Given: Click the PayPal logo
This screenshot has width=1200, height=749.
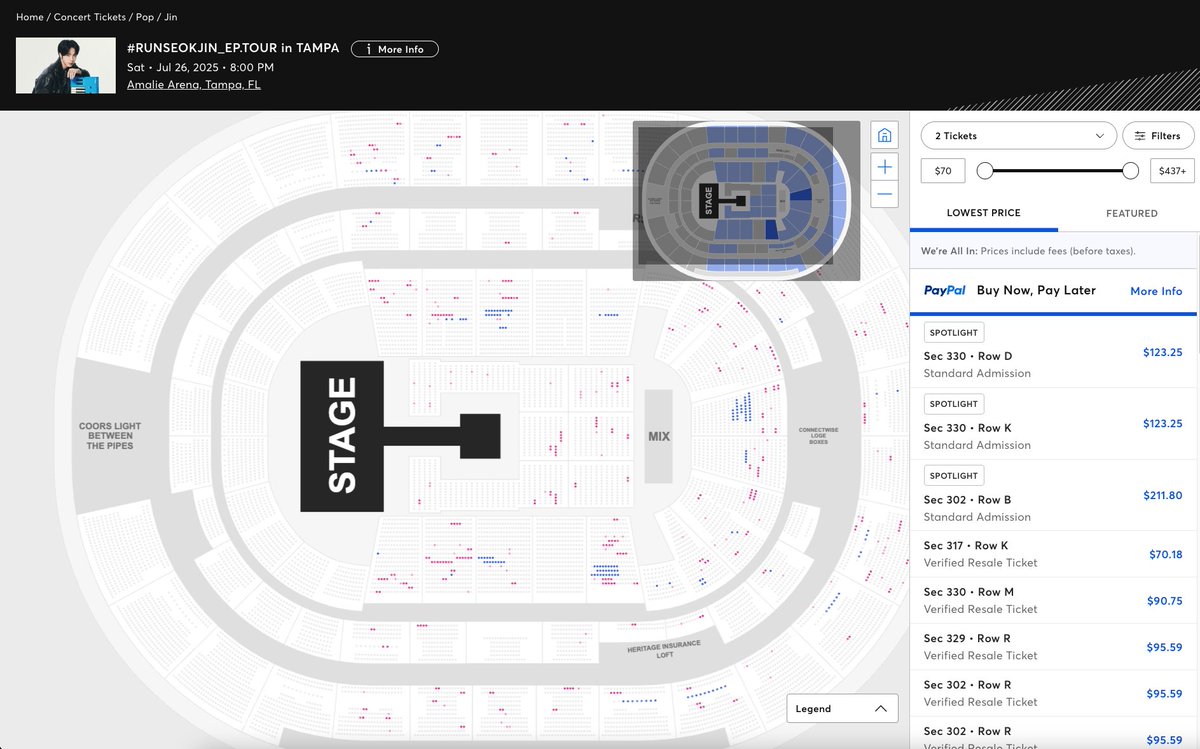Looking at the screenshot, I should tap(945, 291).
